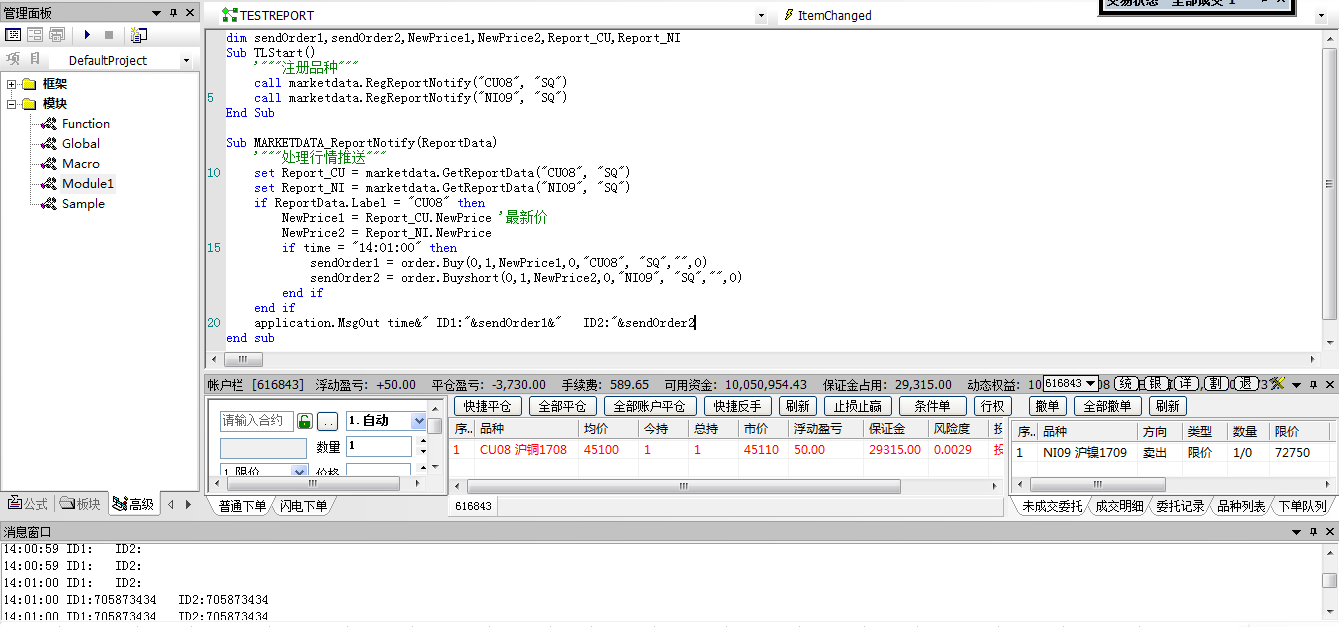
Task: Open the DefaultProject dropdown
Action: tap(186, 61)
